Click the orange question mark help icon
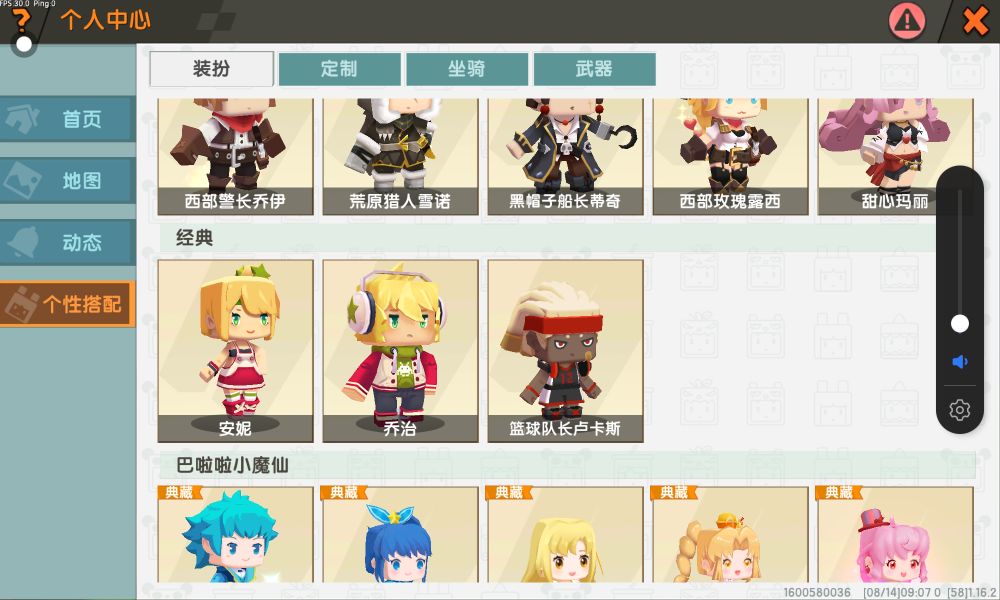1000x600 pixels. coord(21,19)
